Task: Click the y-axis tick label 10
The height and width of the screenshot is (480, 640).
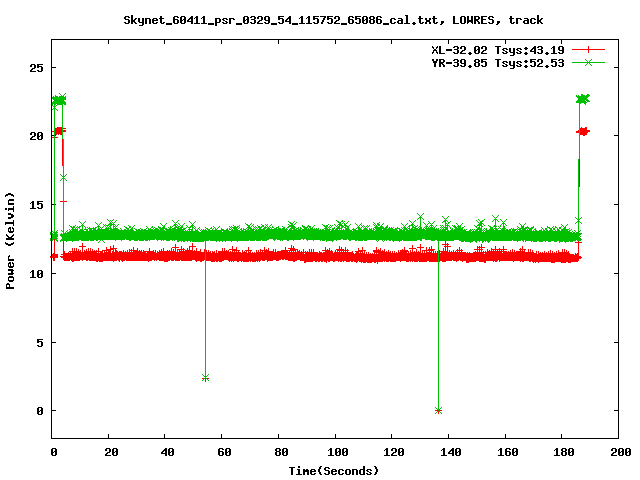Action: (x=36, y=273)
